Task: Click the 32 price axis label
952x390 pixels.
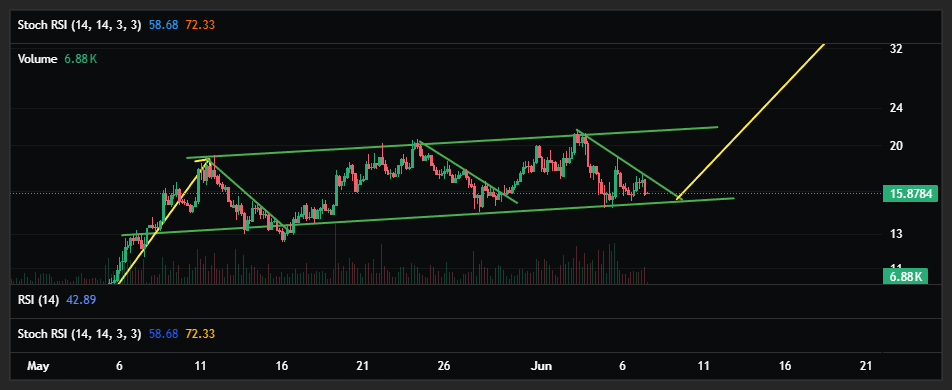Action: (x=896, y=49)
